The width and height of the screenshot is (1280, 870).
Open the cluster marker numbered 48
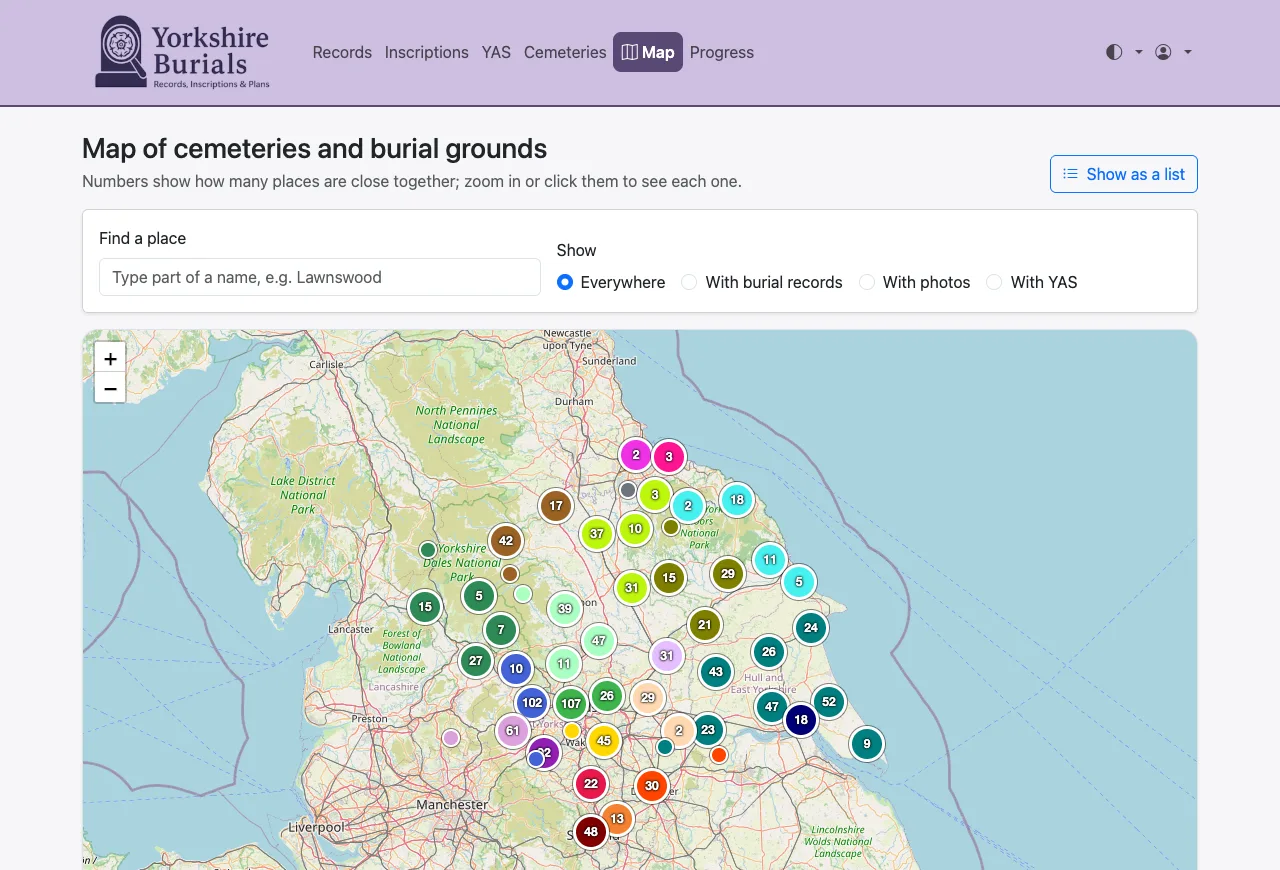click(591, 832)
